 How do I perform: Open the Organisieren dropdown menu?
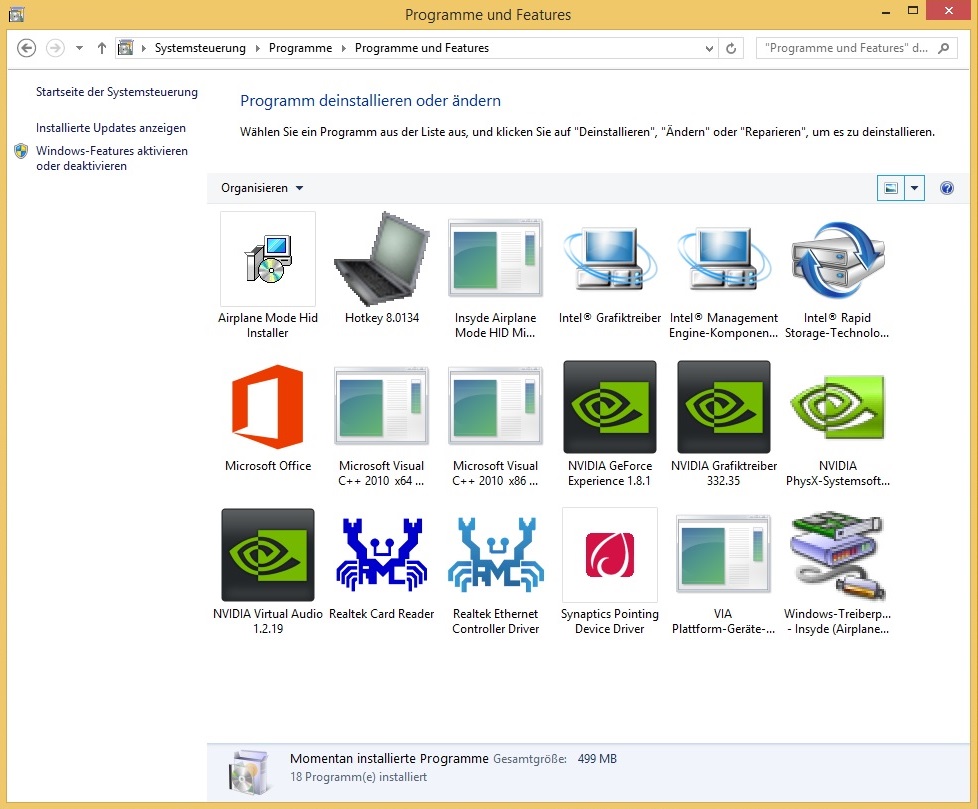point(262,188)
